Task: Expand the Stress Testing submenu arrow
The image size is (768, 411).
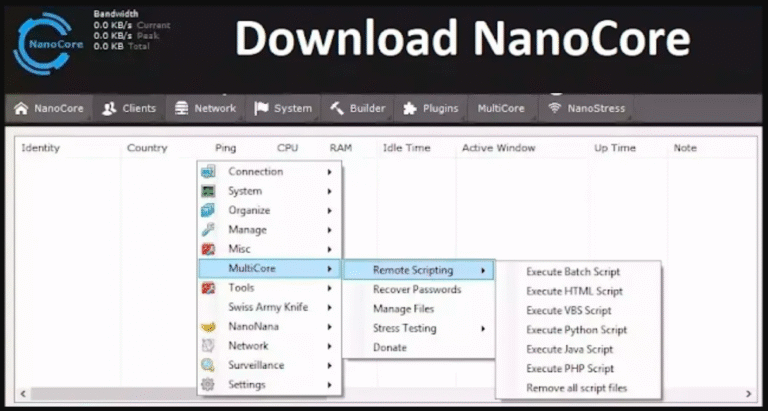Action: [x=483, y=329]
